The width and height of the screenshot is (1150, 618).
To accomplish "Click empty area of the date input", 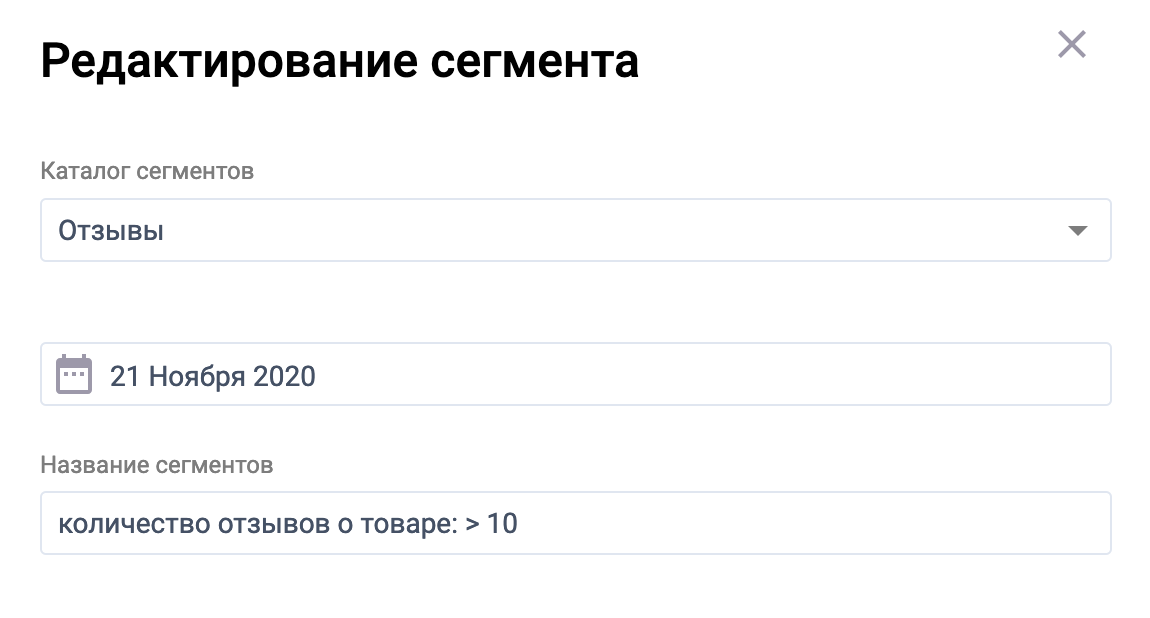I will click(x=711, y=374).
